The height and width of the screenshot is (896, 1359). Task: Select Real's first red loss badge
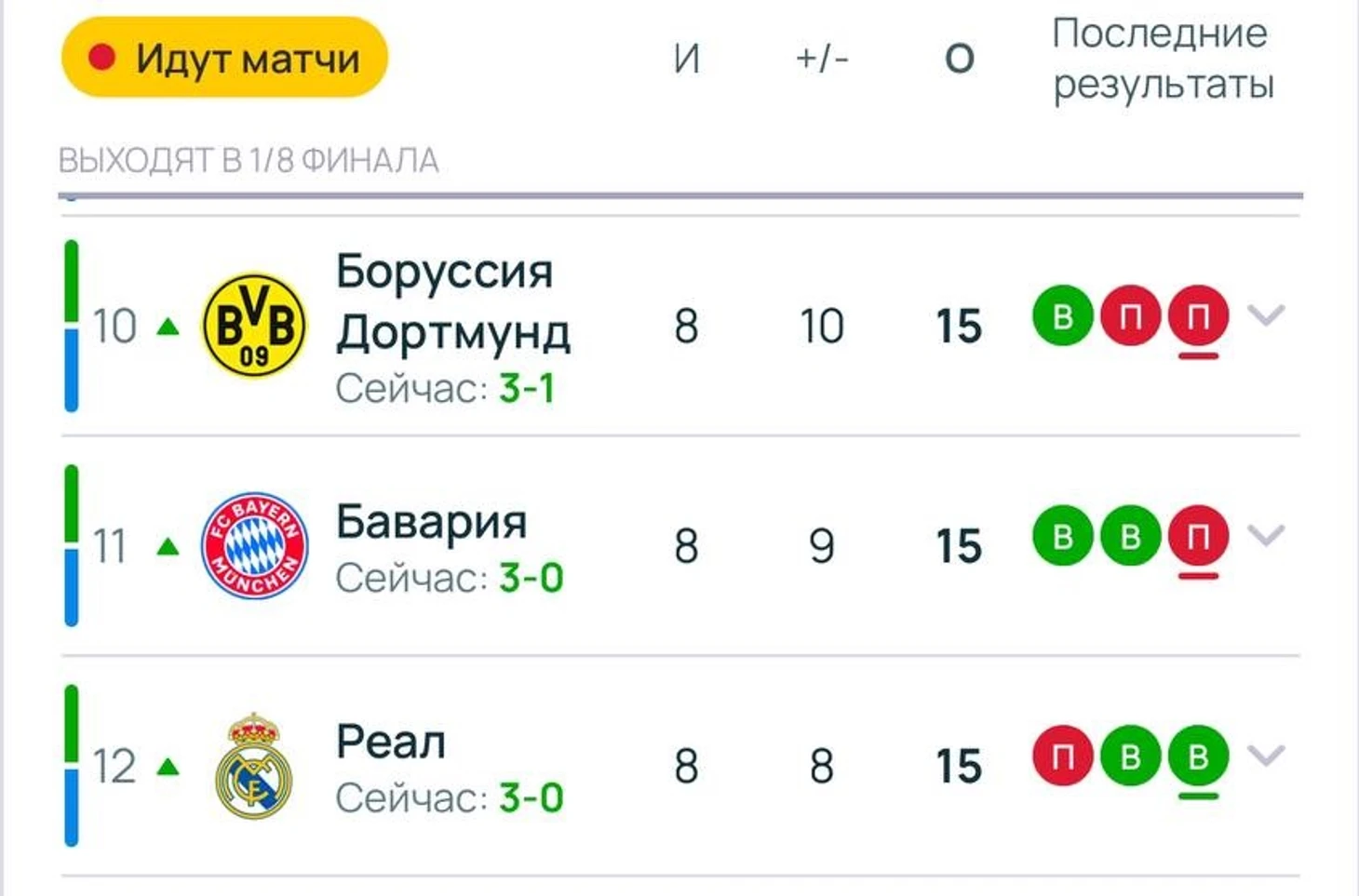(1062, 756)
